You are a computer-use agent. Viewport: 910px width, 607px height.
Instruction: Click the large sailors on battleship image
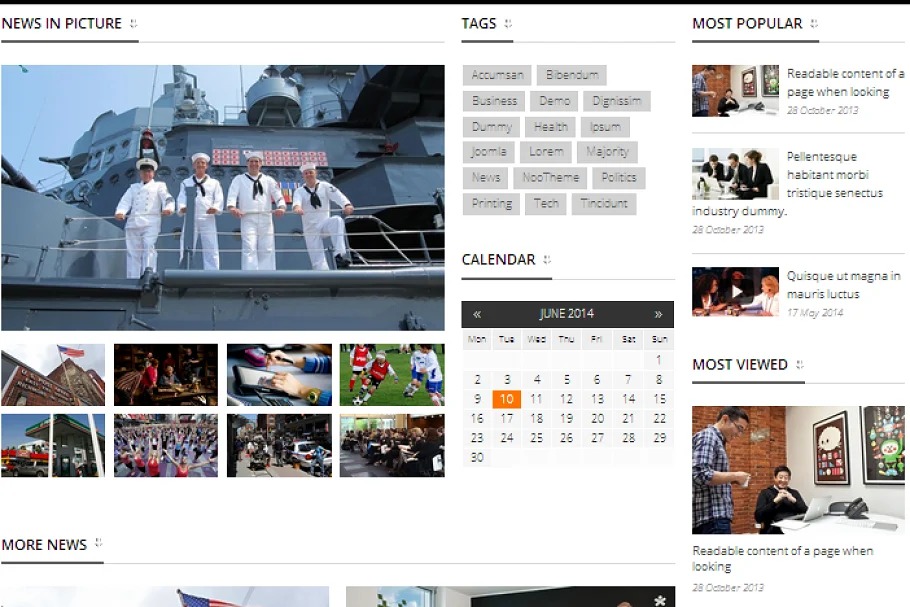[x=223, y=197]
